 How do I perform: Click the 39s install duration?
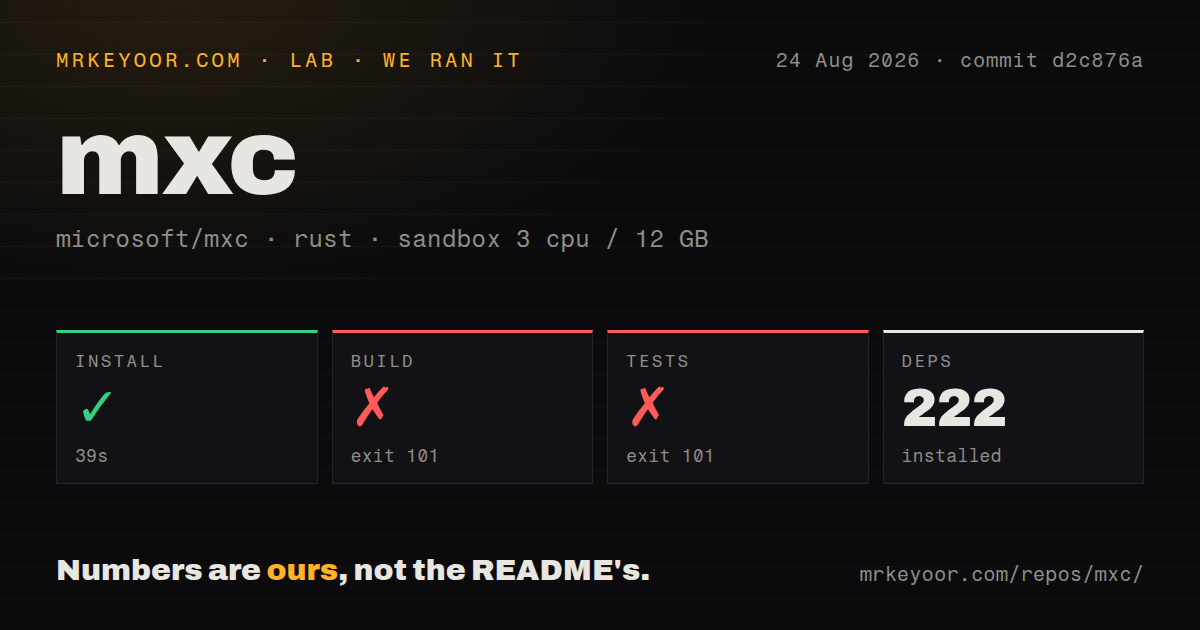point(91,456)
